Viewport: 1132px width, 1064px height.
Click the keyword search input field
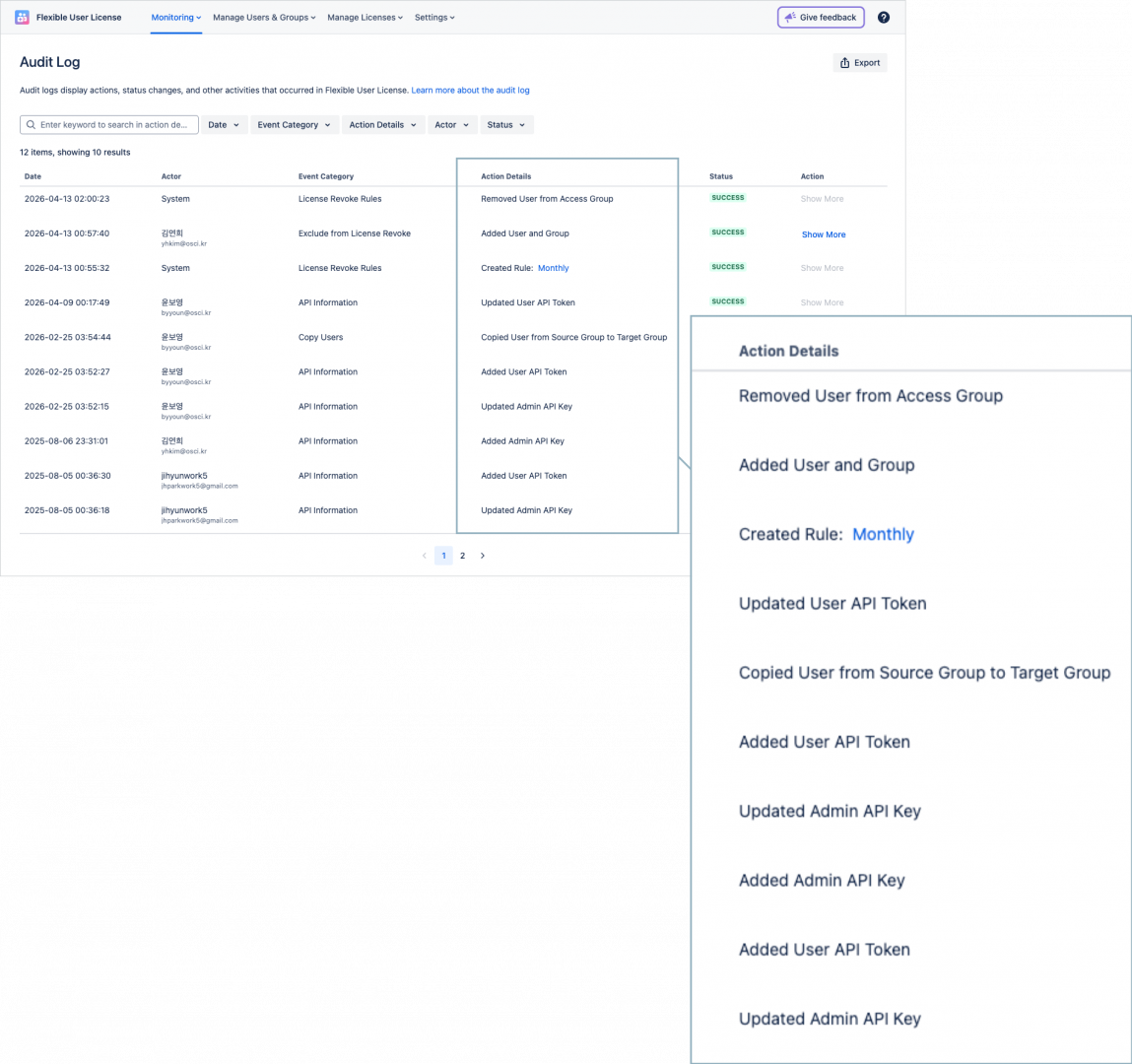pos(113,125)
